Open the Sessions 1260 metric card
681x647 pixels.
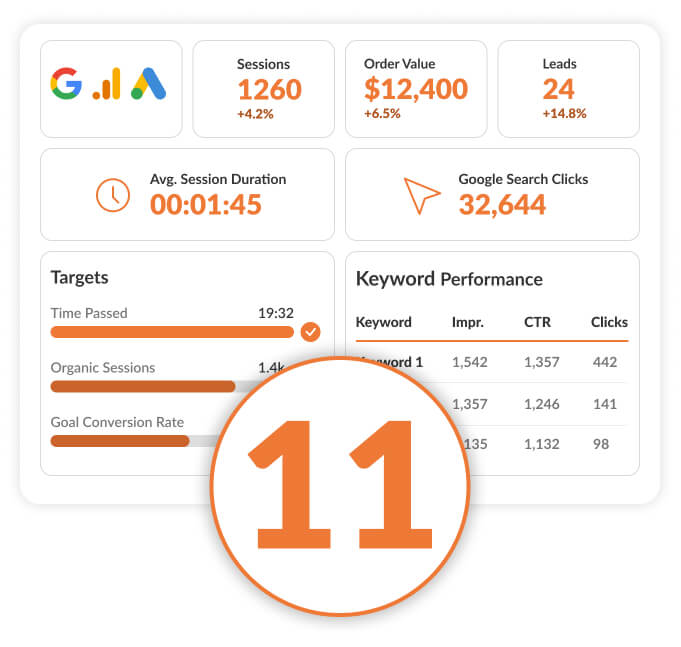click(x=263, y=89)
